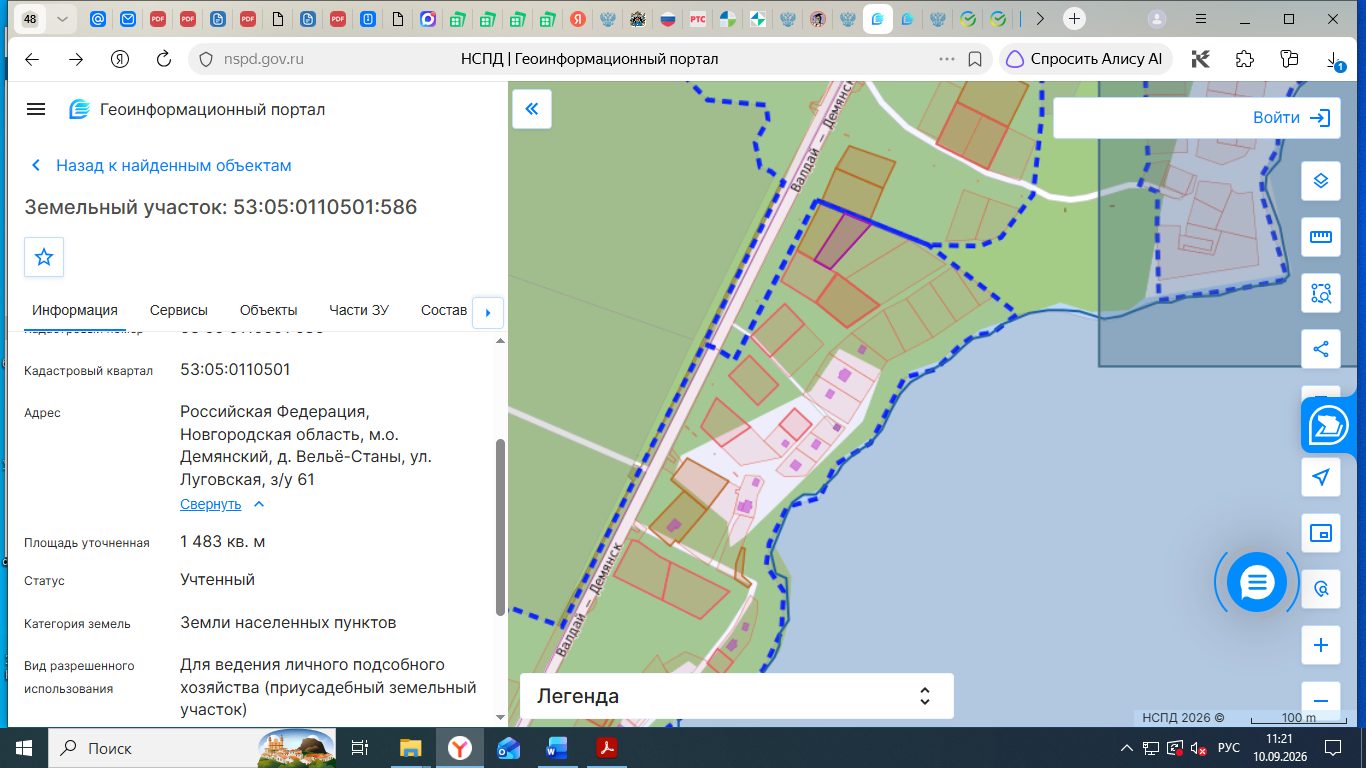Bookmark the page in the address bar
Viewport: 1366px width, 768px height.
coord(975,59)
